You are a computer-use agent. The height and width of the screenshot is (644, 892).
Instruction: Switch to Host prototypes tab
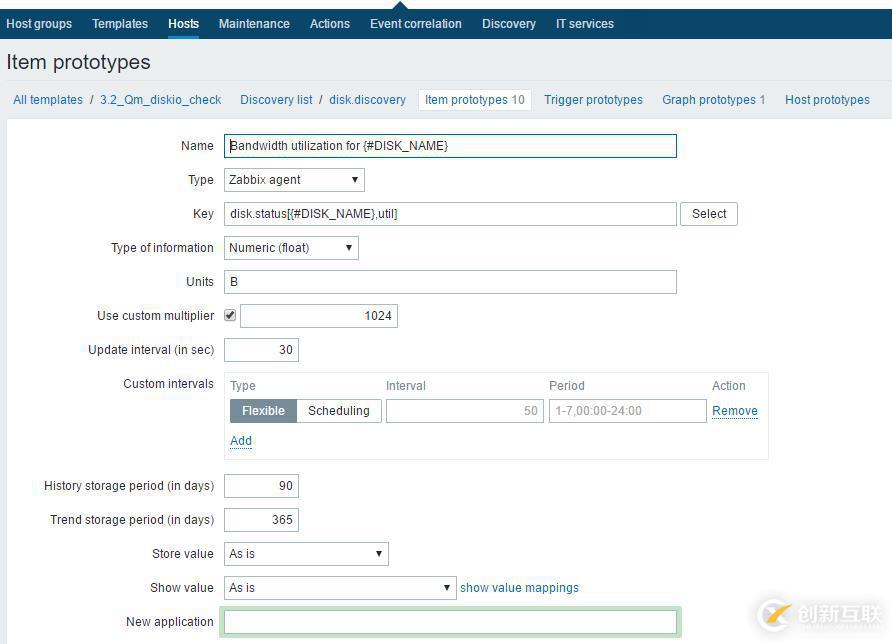[x=827, y=100]
